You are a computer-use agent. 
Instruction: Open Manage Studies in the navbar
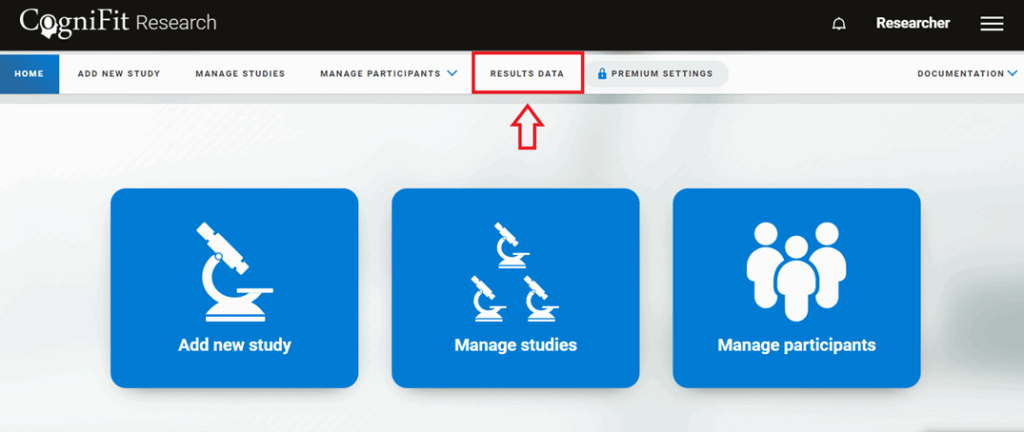click(x=240, y=74)
